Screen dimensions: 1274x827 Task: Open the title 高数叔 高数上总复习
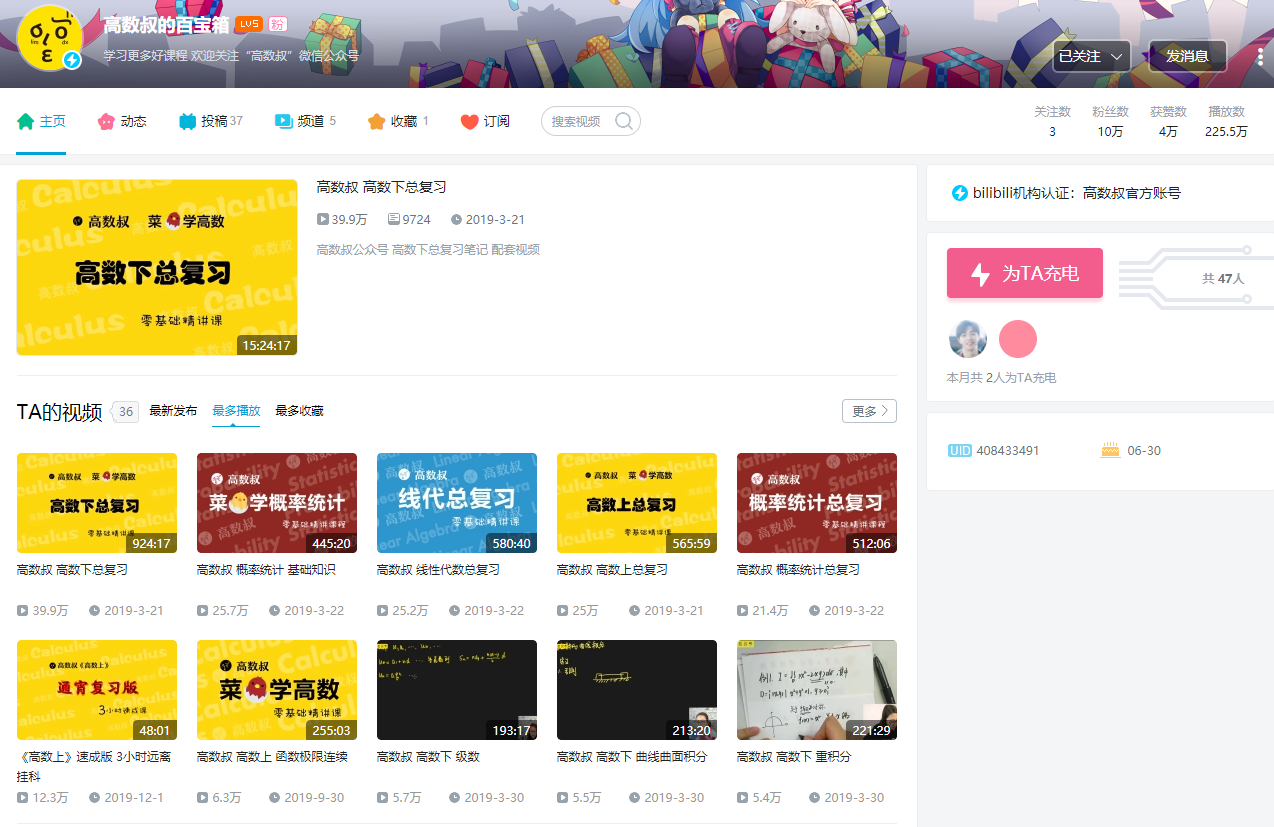pyautogui.click(x=612, y=570)
